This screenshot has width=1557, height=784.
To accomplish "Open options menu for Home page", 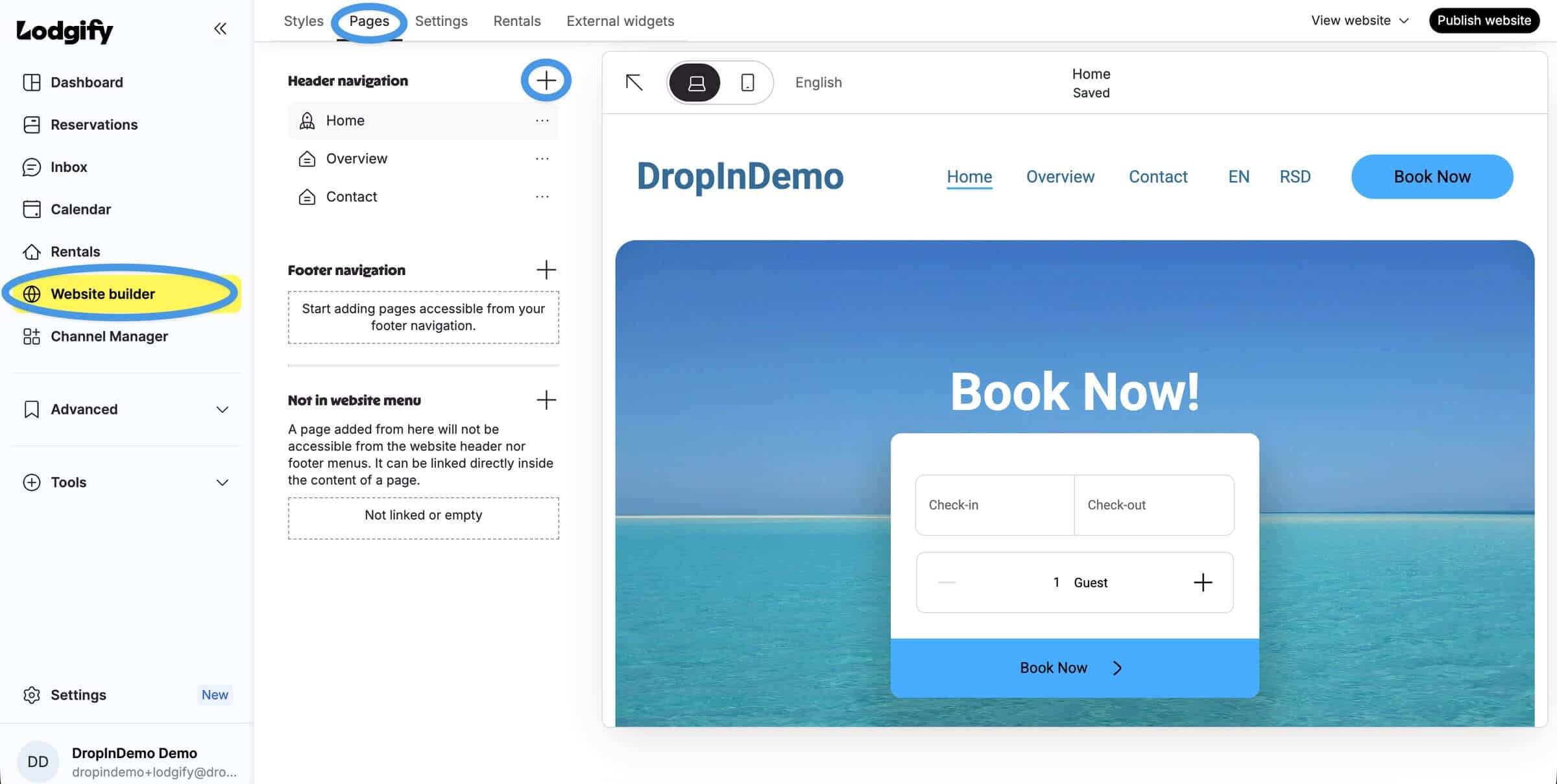I will 542,121.
